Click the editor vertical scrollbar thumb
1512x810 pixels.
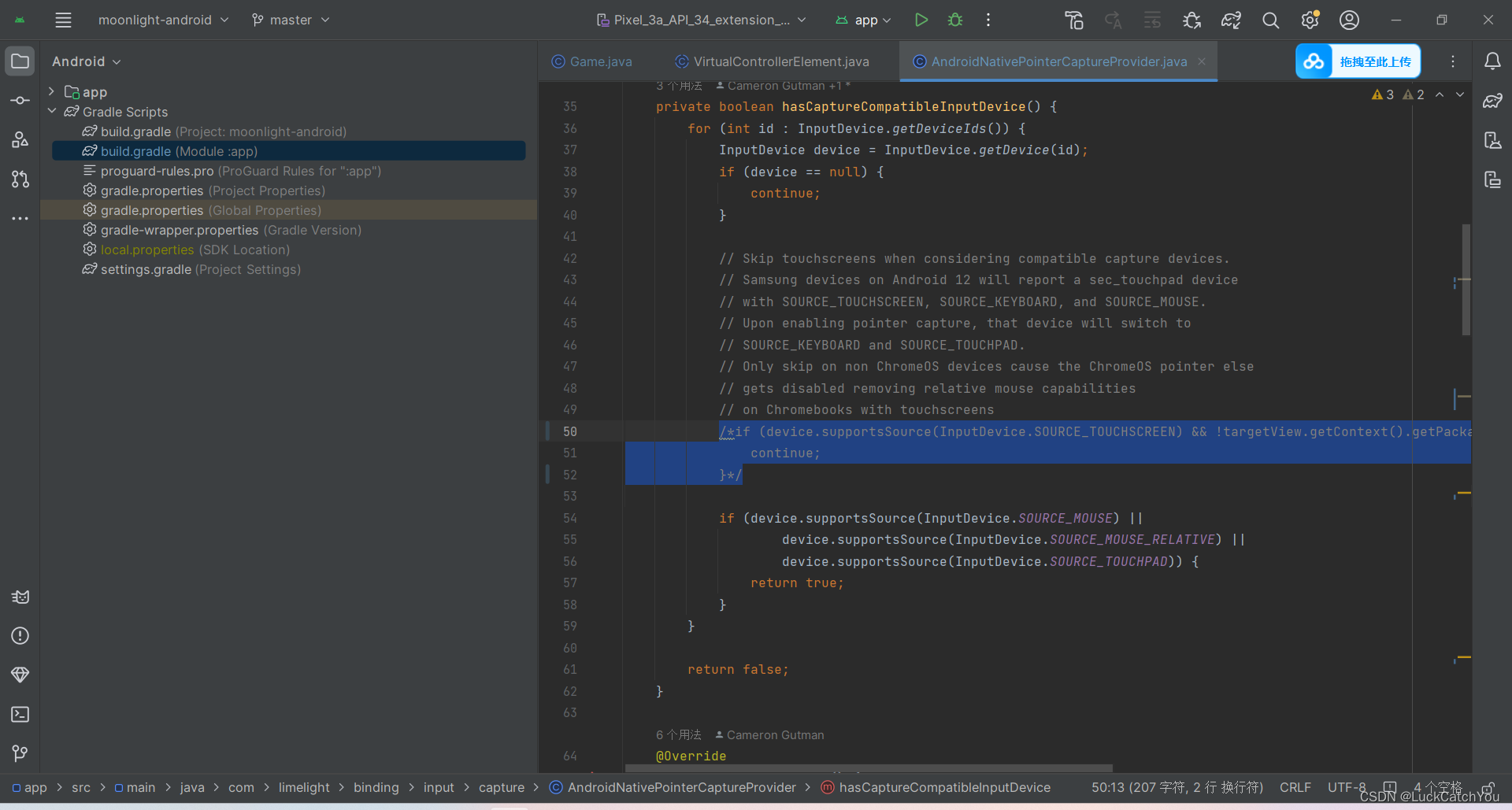(x=1466, y=279)
